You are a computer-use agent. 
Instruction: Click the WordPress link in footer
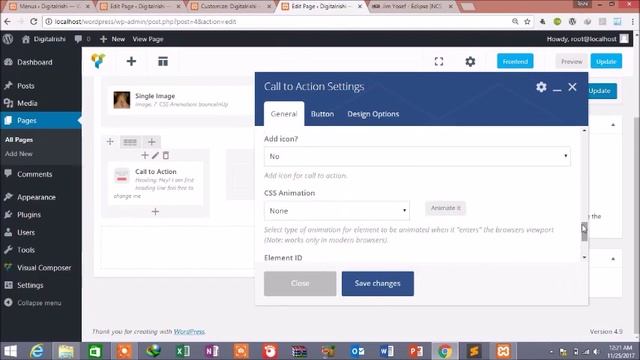pos(189,331)
